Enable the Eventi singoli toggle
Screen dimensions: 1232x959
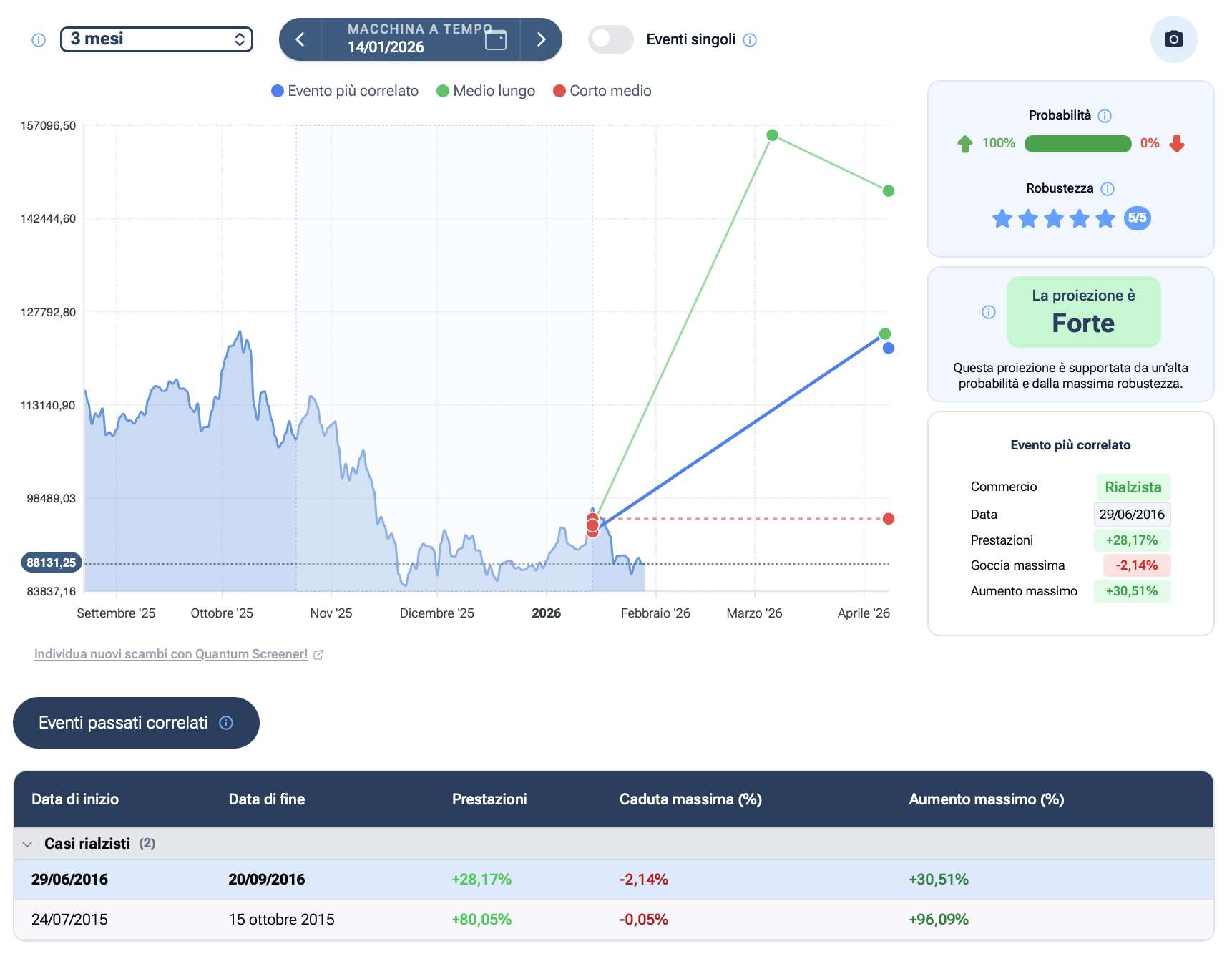(x=610, y=39)
